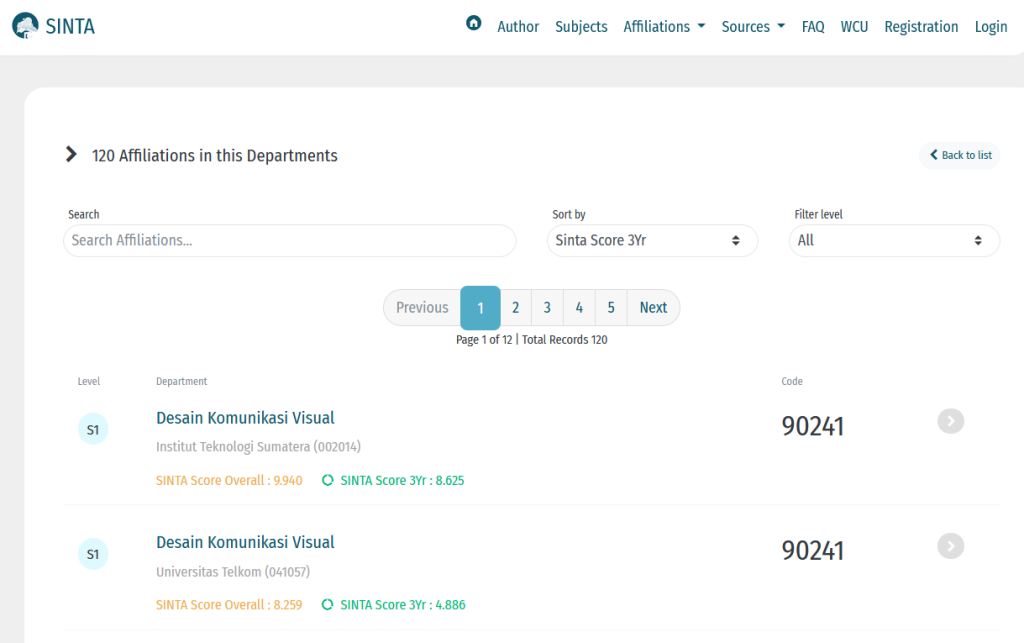Screen dimensions: 1024x643
Task: Click the SINTA logo icon
Action: pos(25,26)
